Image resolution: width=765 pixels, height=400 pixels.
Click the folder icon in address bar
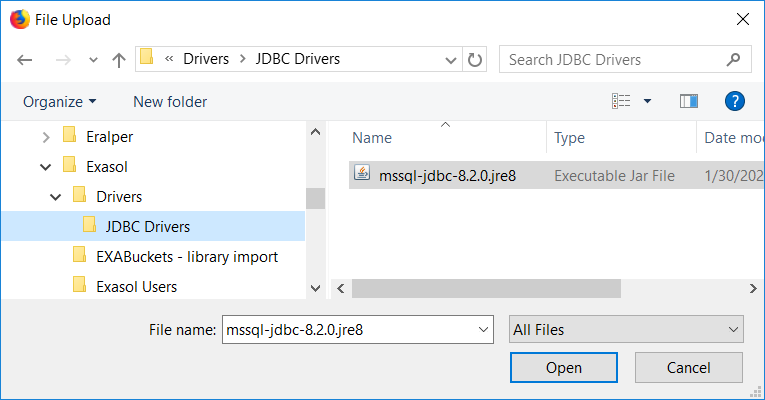(x=146, y=57)
